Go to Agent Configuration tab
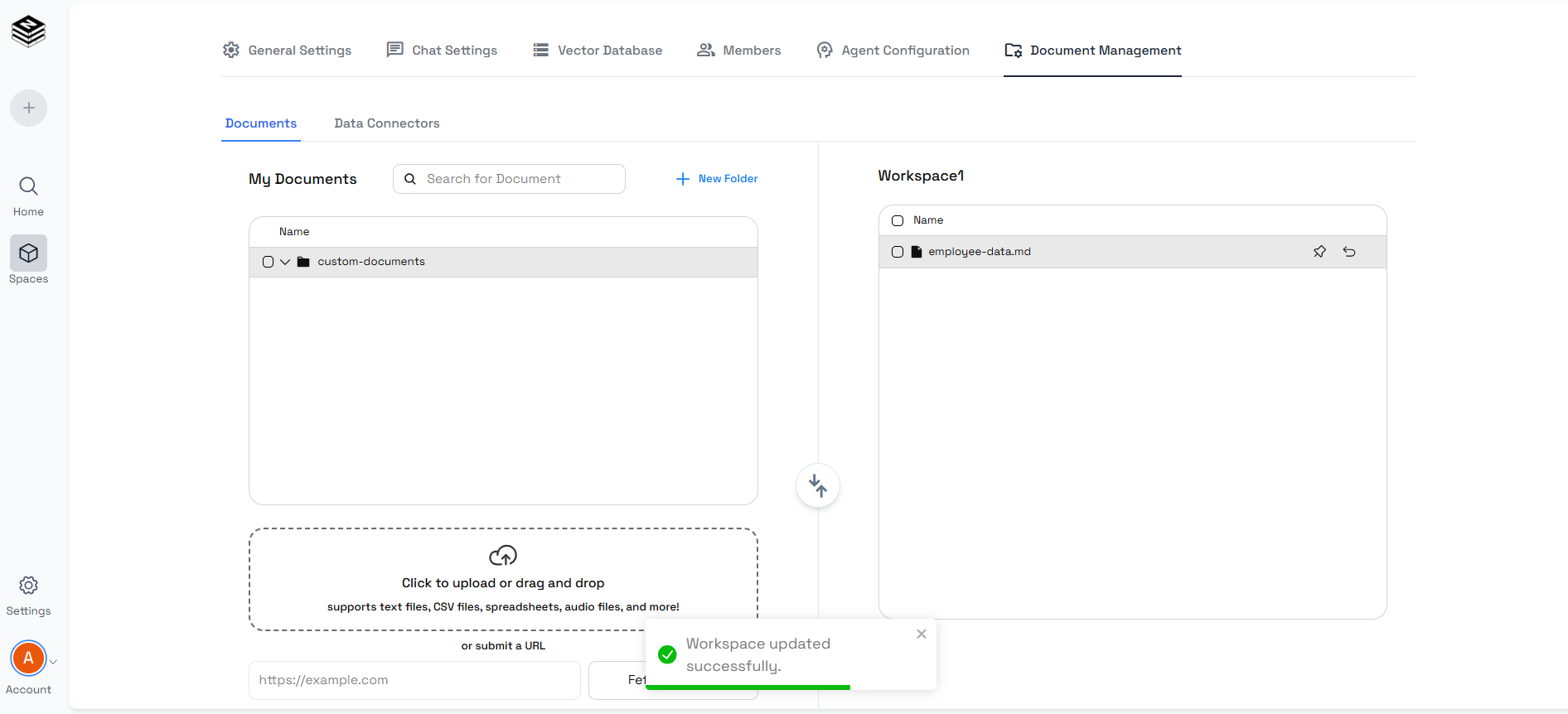 [x=893, y=51]
